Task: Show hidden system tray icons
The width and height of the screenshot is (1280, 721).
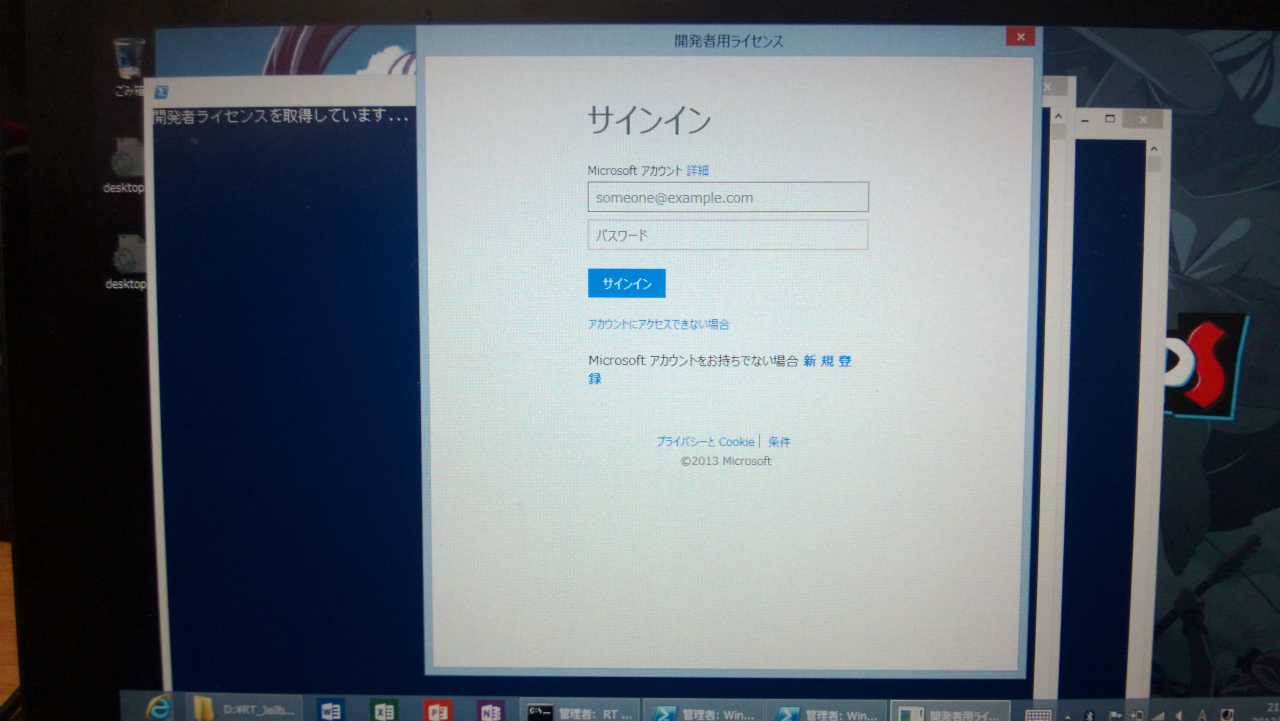Action: [x=1068, y=717]
